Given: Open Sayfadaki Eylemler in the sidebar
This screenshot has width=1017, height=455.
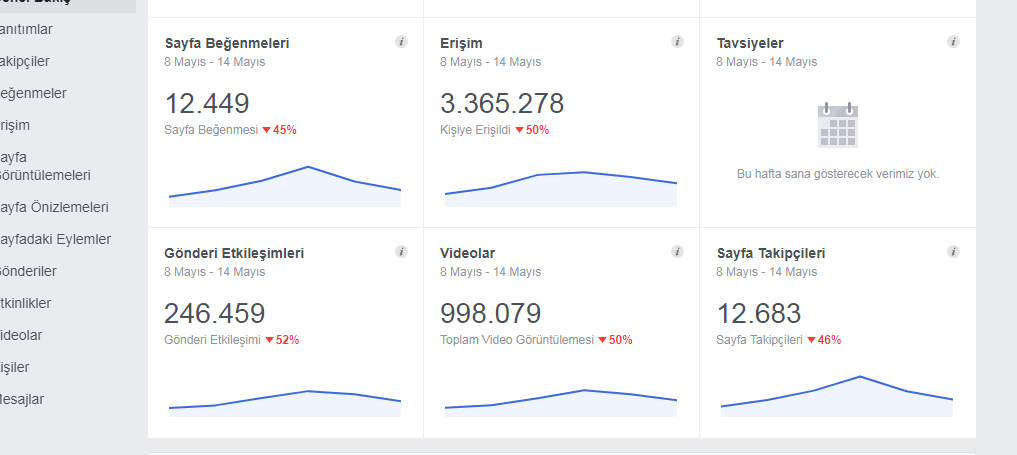Looking at the screenshot, I should pyautogui.click(x=55, y=239).
